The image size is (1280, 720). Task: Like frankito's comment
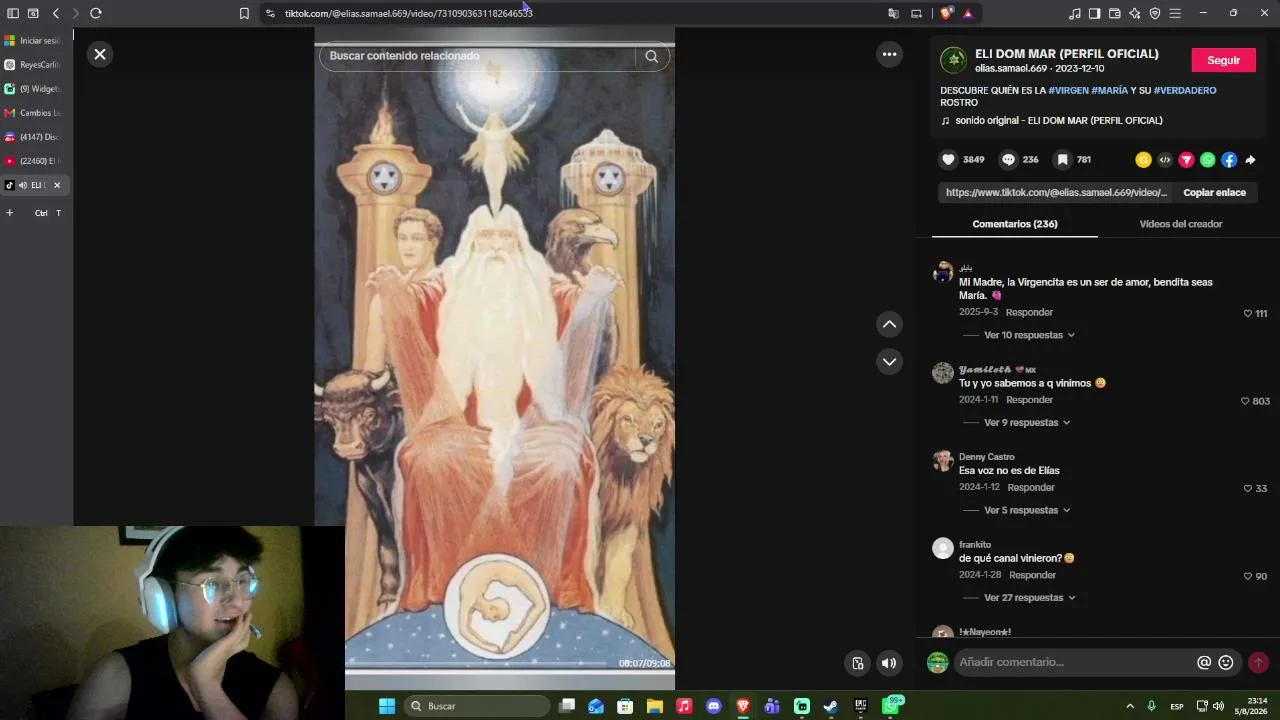1247,576
